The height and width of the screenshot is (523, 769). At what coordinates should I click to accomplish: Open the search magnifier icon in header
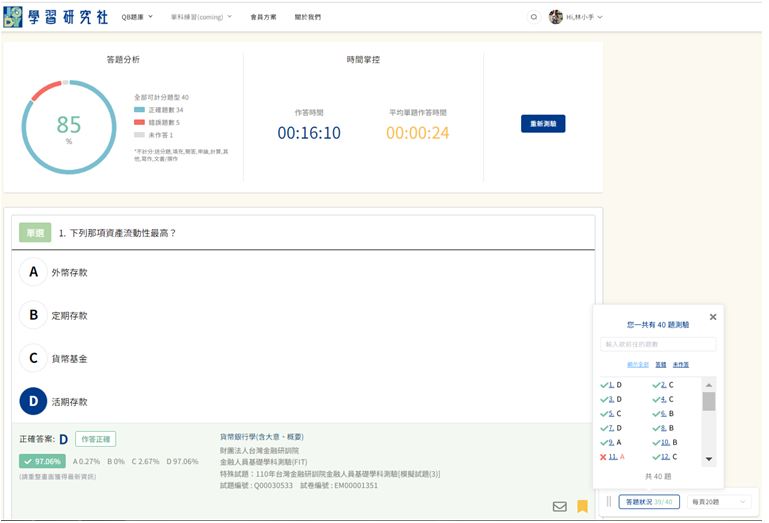click(x=533, y=17)
